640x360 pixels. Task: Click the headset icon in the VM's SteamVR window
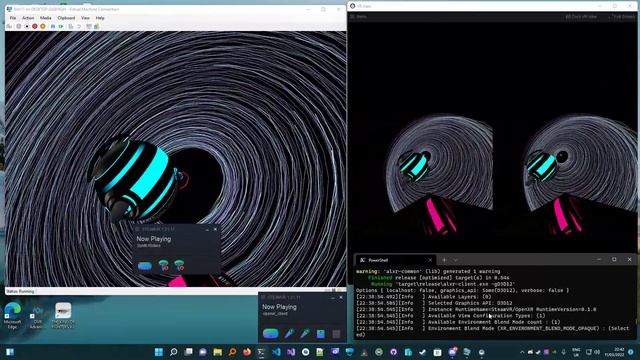click(145, 266)
